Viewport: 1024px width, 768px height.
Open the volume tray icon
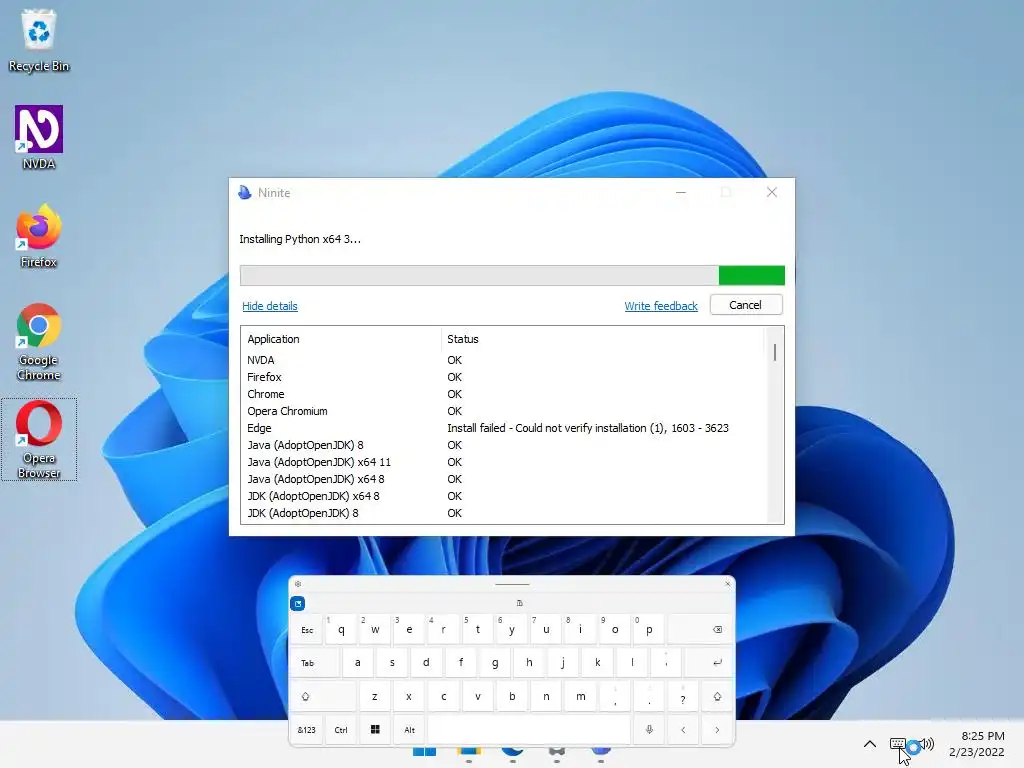[x=927, y=744]
